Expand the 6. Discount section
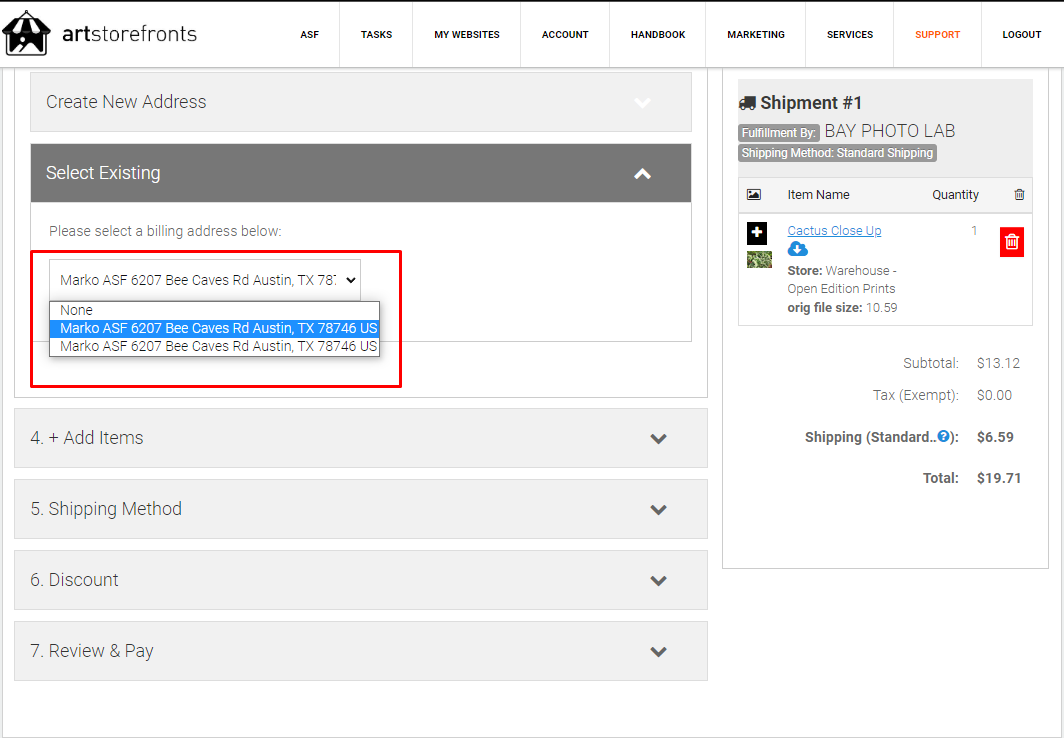1064x738 pixels. click(361, 580)
